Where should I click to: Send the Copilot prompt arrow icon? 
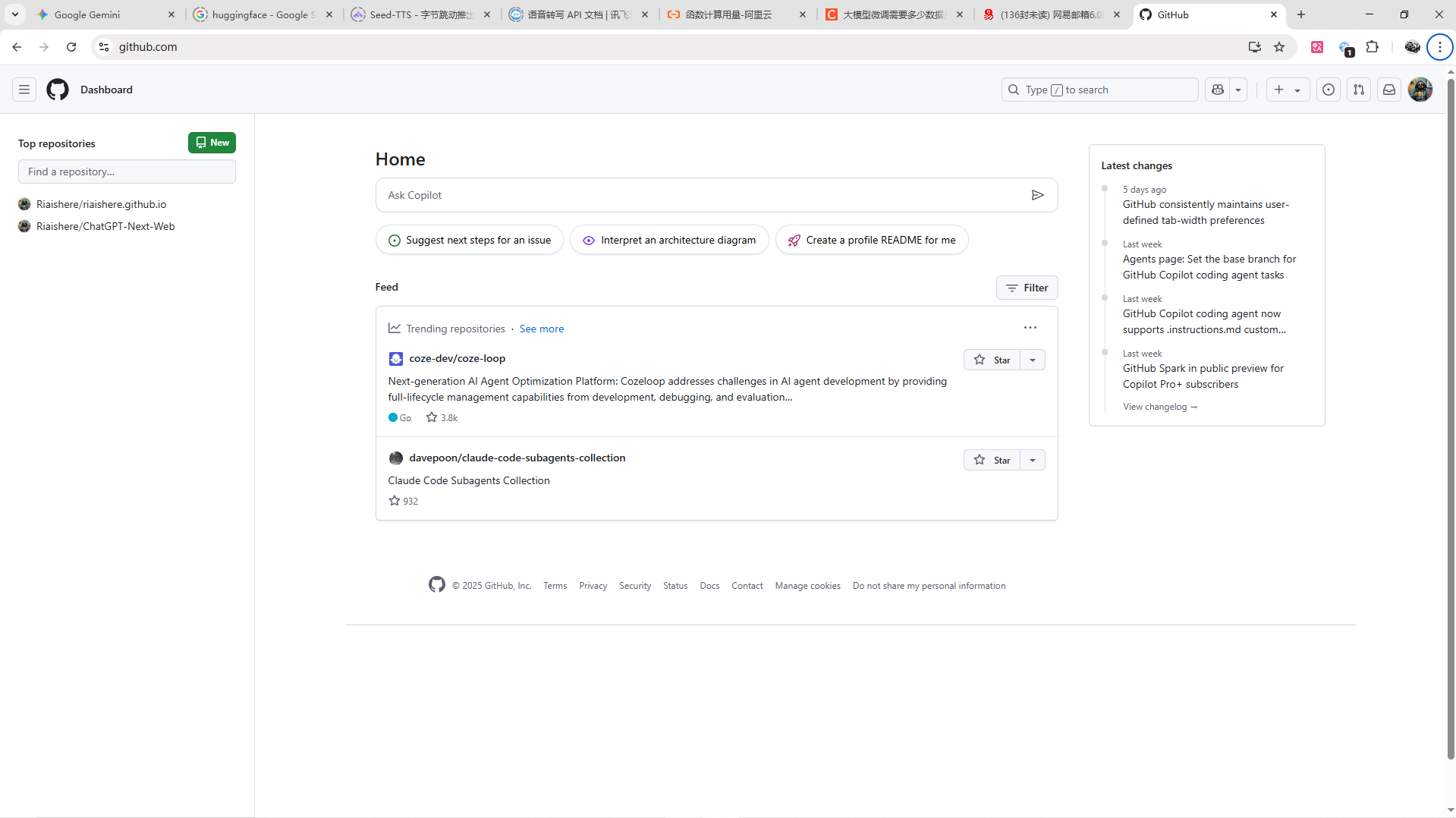(x=1038, y=195)
